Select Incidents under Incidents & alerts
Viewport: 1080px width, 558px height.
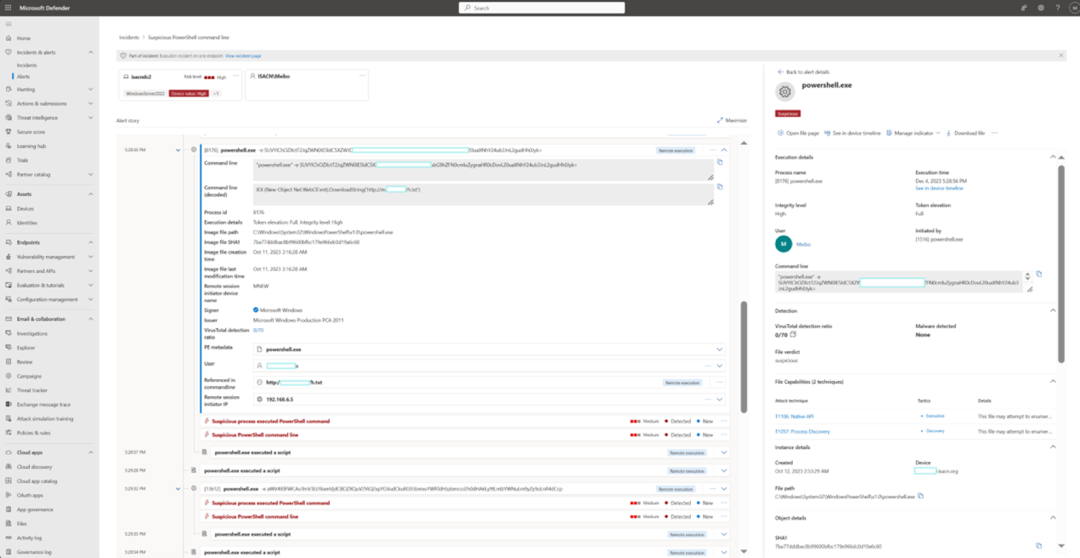[x=27, y=65]
